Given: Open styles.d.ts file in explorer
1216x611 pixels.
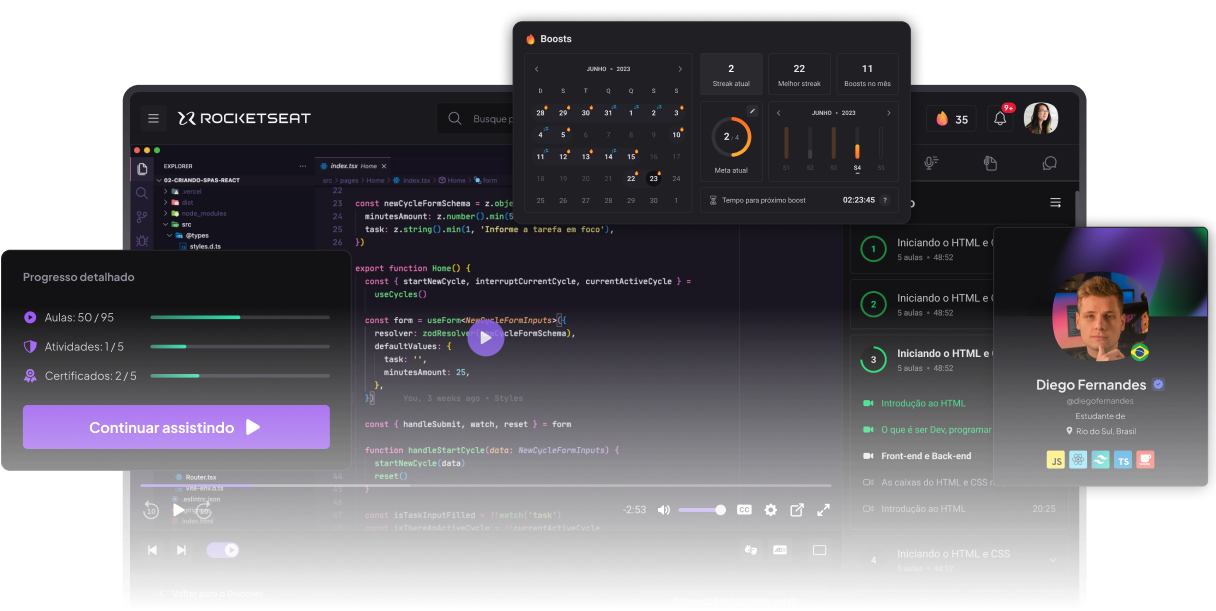Looking at the screenshot, I should (200, 246).
